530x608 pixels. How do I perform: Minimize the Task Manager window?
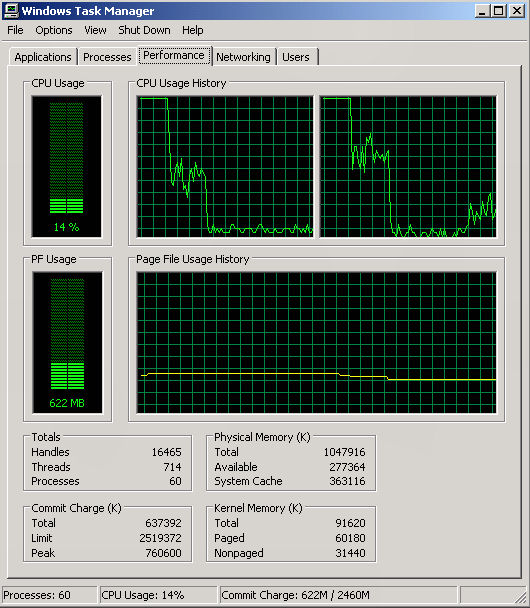pos(482,10)
